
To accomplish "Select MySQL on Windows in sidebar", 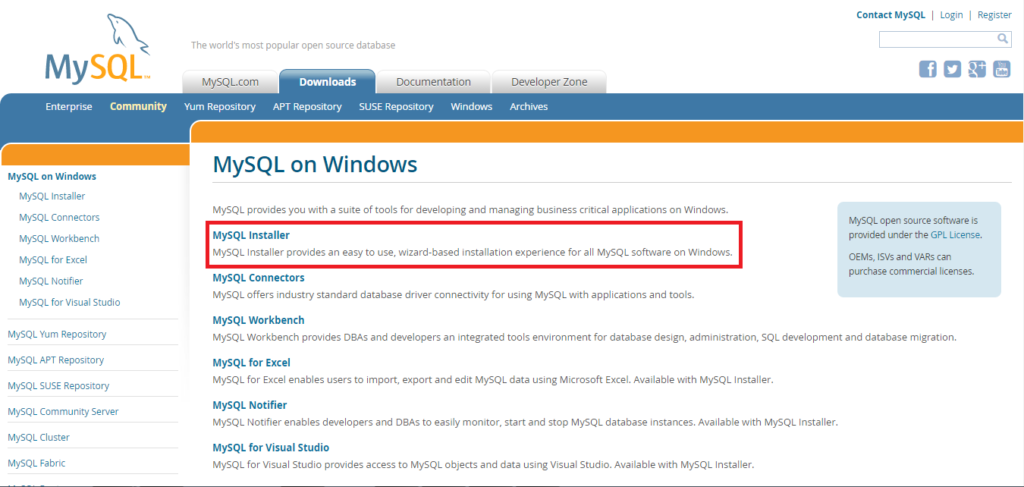I will click(x=52, y=176).
